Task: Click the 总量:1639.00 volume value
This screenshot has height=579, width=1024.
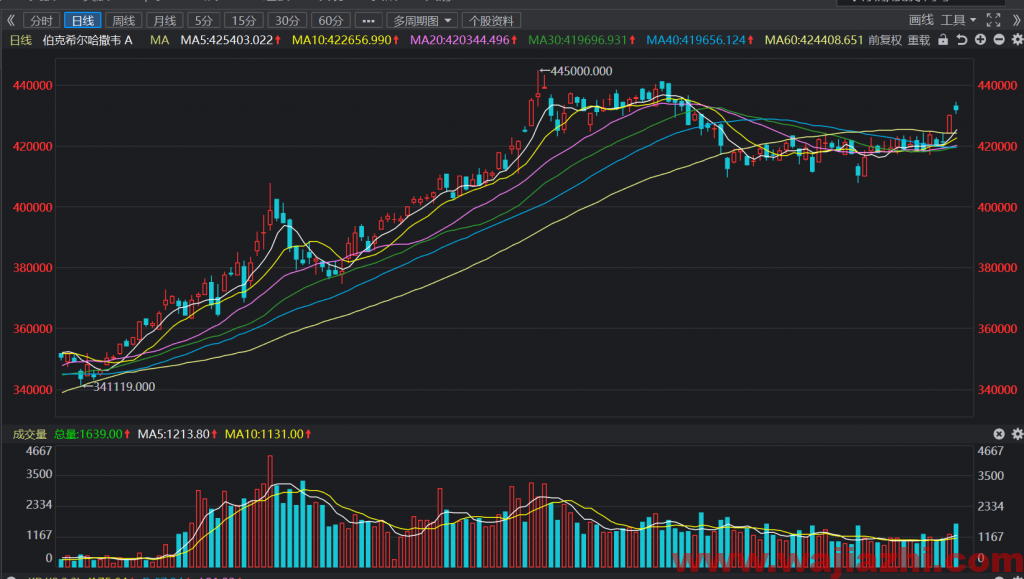Action: pos(88,434)
